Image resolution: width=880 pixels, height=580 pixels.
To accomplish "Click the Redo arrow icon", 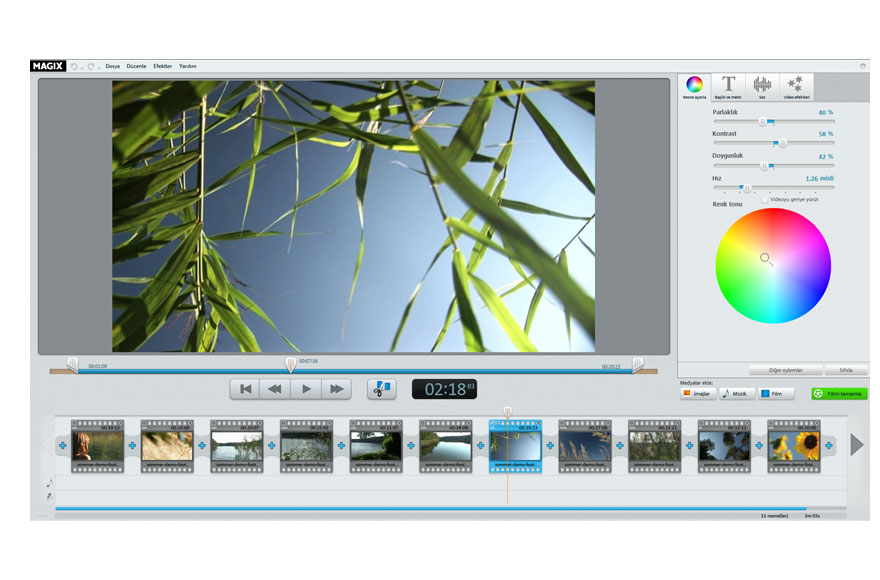I will pyautogui.click(x=90, y=66).
